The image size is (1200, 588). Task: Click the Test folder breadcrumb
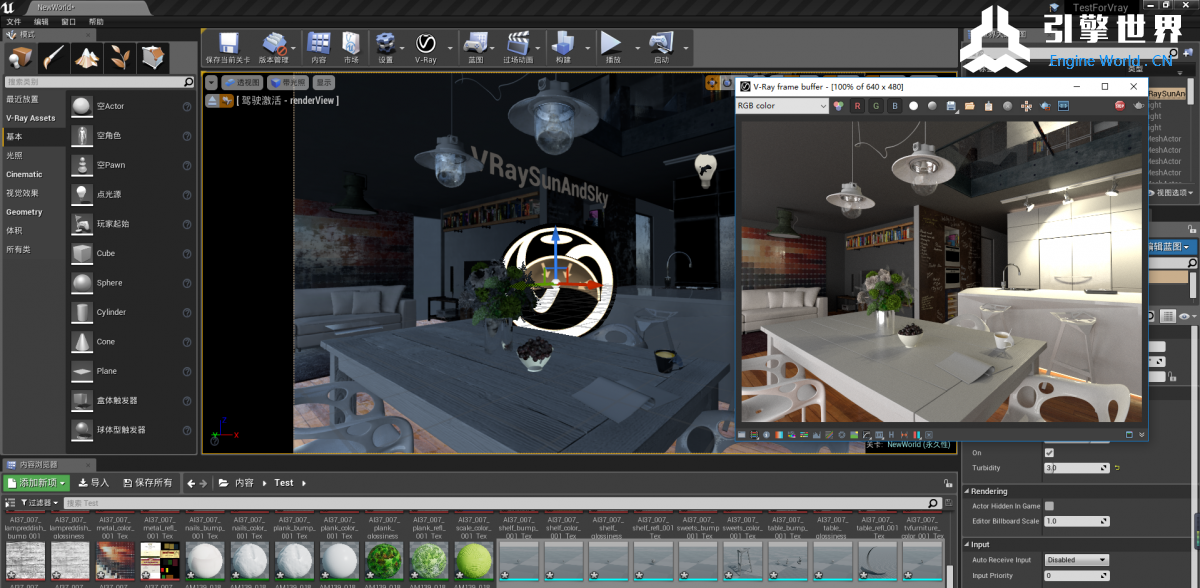284,483
